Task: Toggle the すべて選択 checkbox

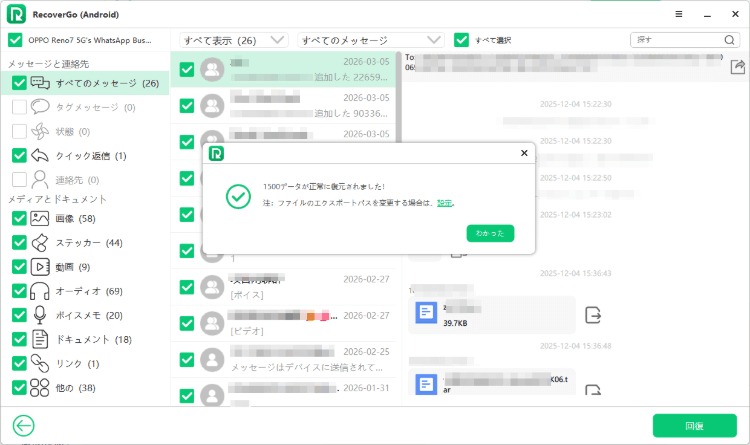Action: pyautogui.click(x=462, y=40)
